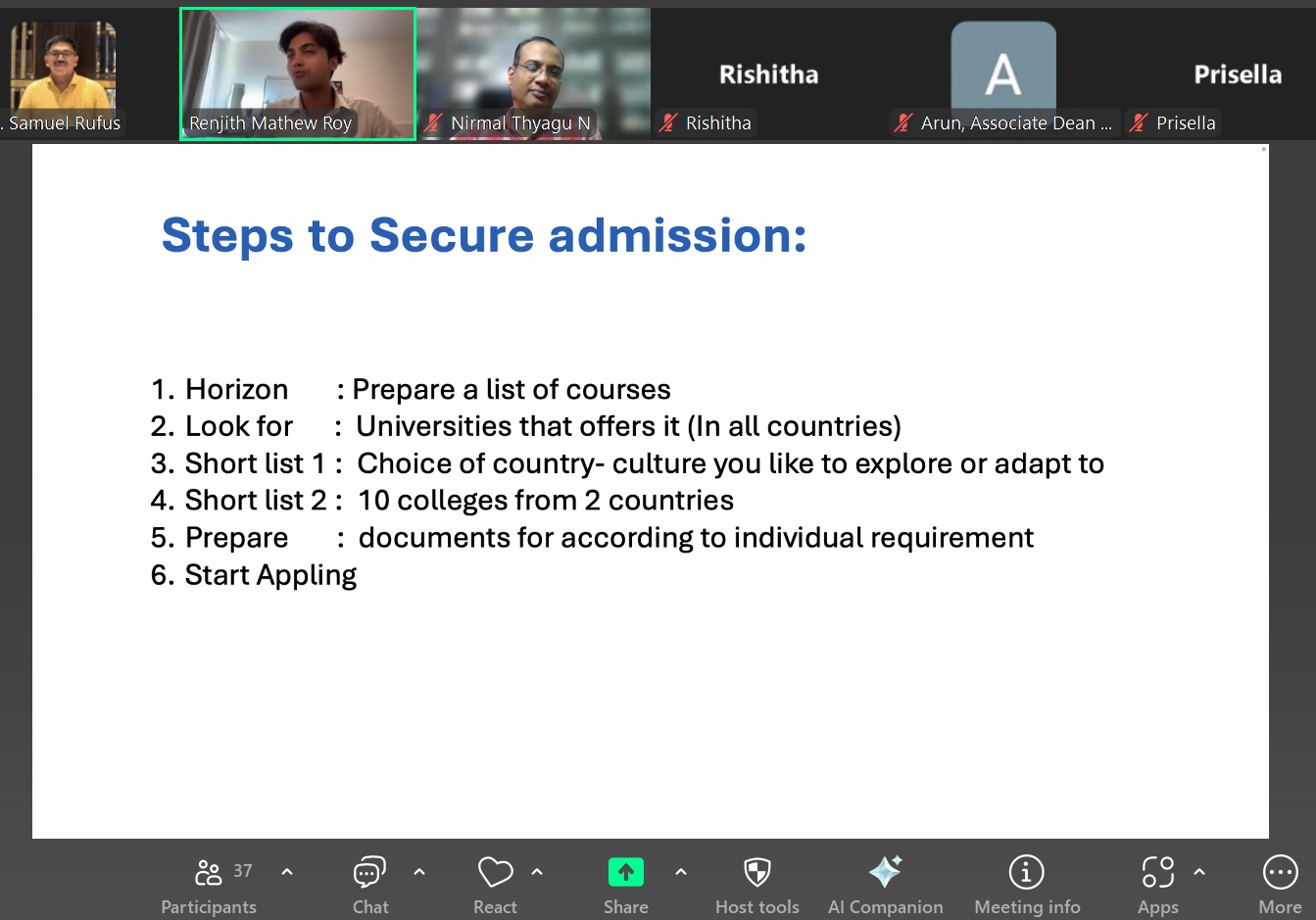Click Nirmal Thyagu N's muted microphone icon
1316x920 pixels.
pyautogui.click(x=433, y=123)
